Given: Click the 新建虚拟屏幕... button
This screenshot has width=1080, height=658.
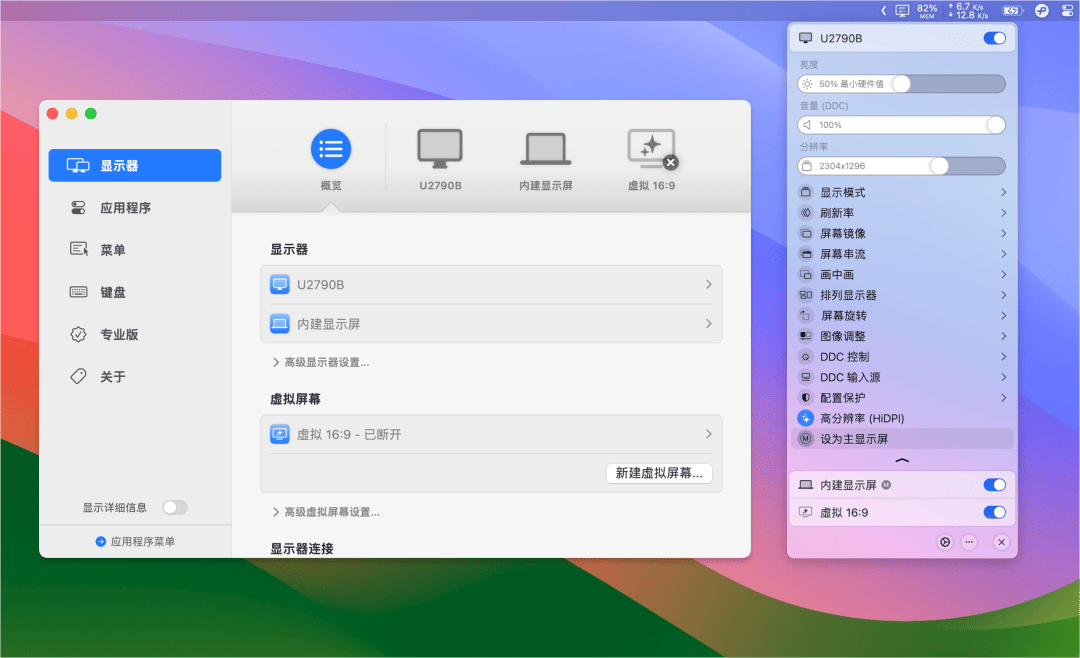Looking at the screenshot, I should 659,473.
